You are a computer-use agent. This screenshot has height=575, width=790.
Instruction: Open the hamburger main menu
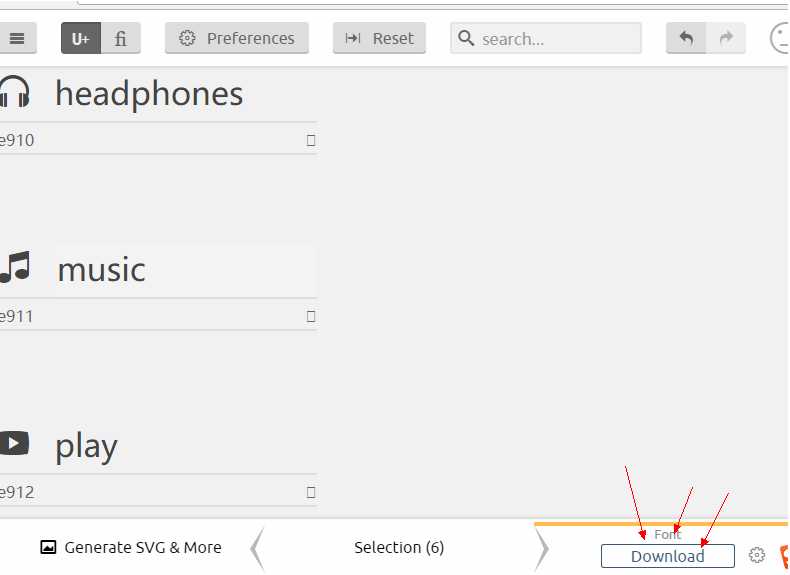coord(17,38)
